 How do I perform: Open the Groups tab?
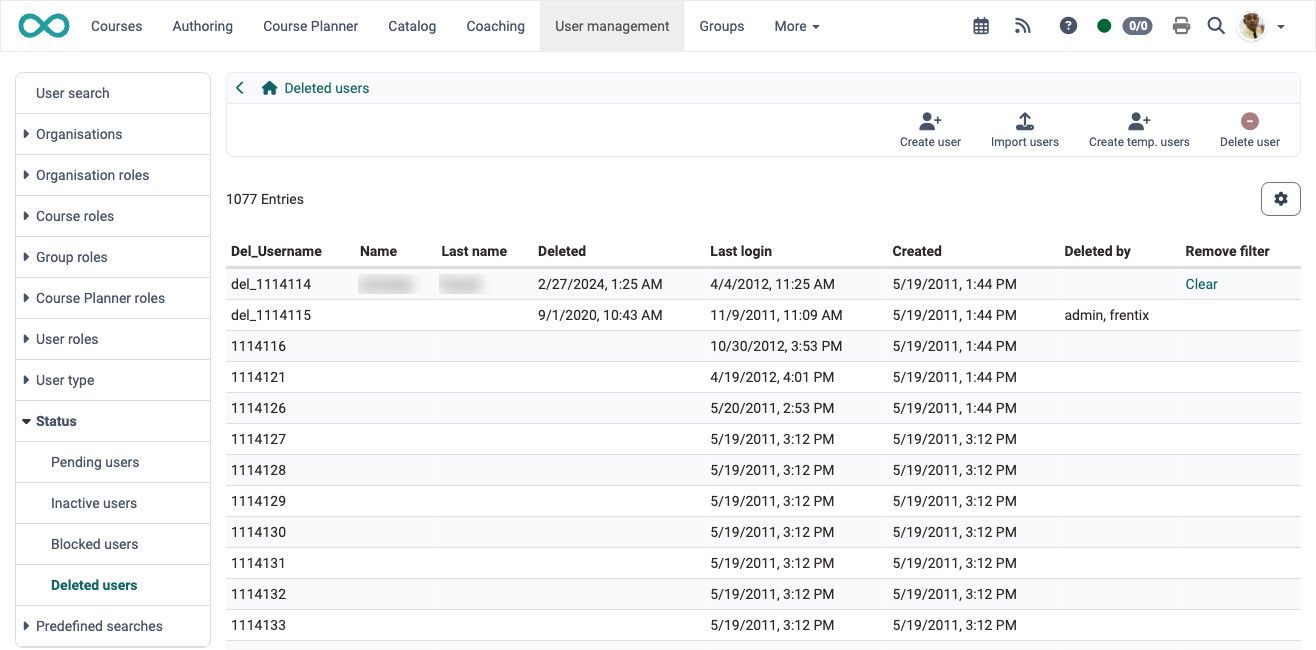pyautogui.click(x=722, y=26)
